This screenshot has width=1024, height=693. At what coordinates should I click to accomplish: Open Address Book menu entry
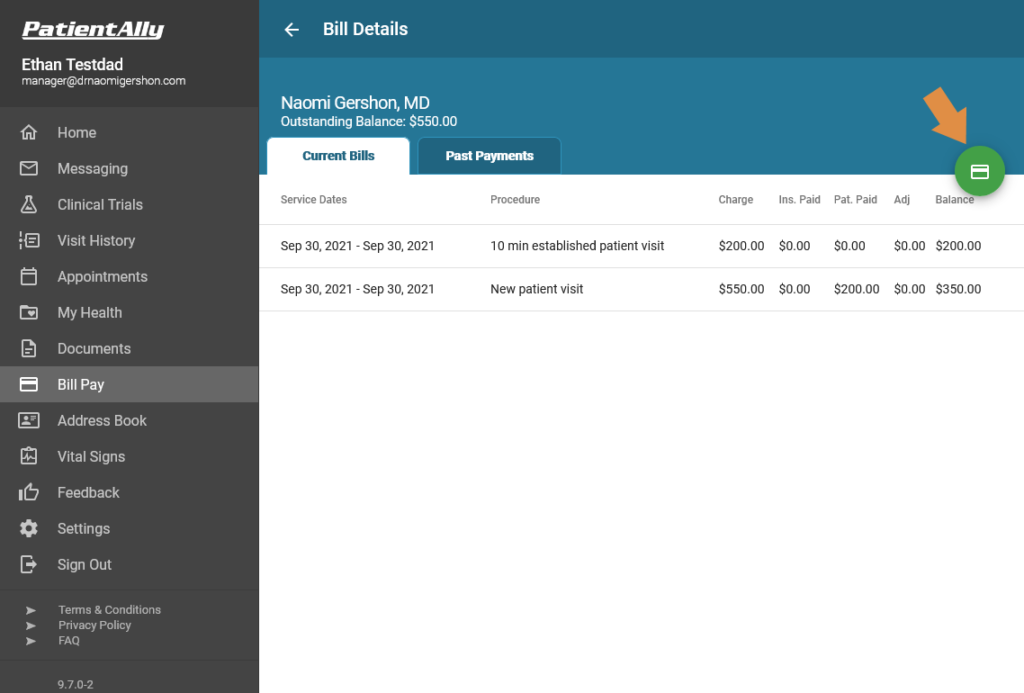[129, 420]
